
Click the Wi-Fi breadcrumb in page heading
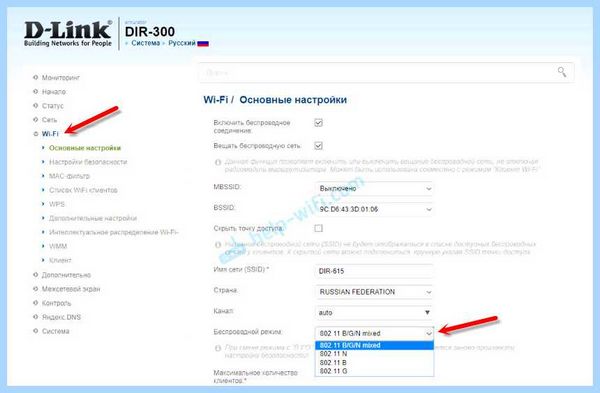[x=215, y=100]
